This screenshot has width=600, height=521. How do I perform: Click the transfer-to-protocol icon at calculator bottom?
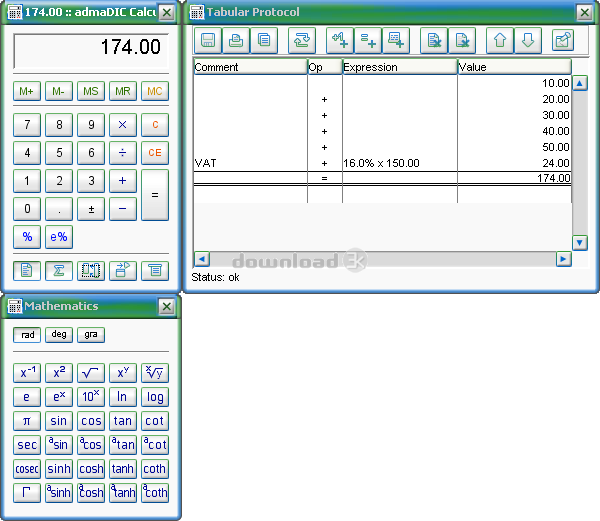click(x=123, y=271)
